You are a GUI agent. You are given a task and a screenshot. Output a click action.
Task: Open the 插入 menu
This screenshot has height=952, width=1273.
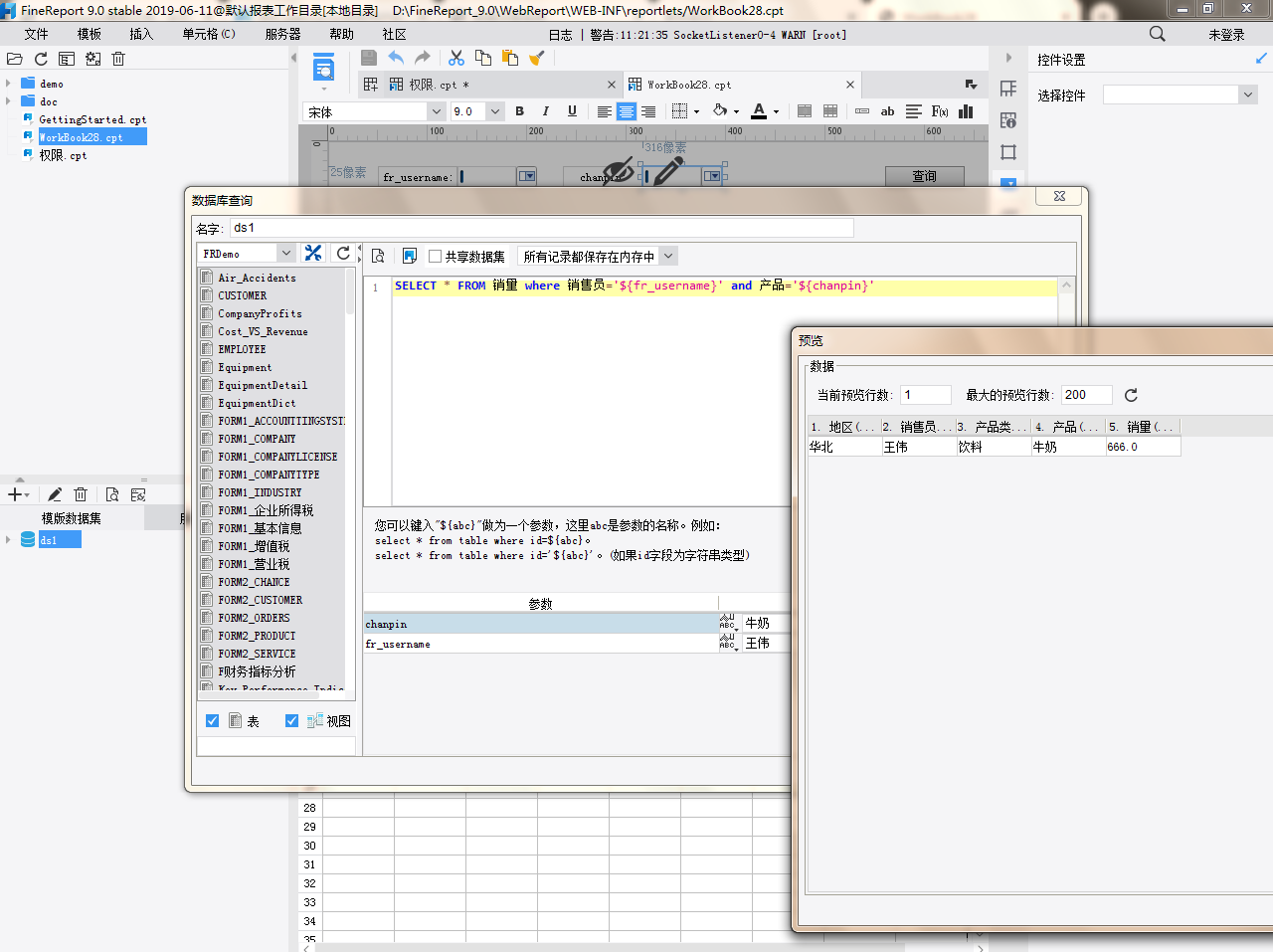pyautogui.click(x=141, y=34)
